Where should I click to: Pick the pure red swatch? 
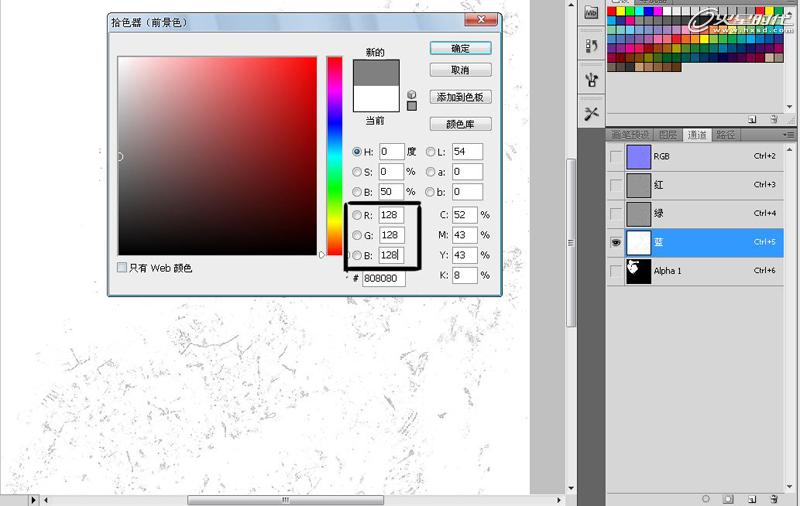pos(612,11)
